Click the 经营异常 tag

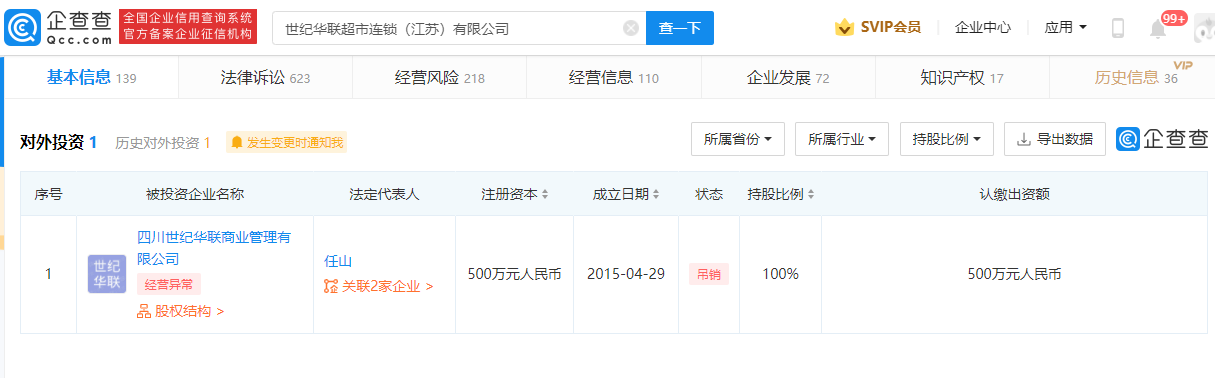point(168,284)
